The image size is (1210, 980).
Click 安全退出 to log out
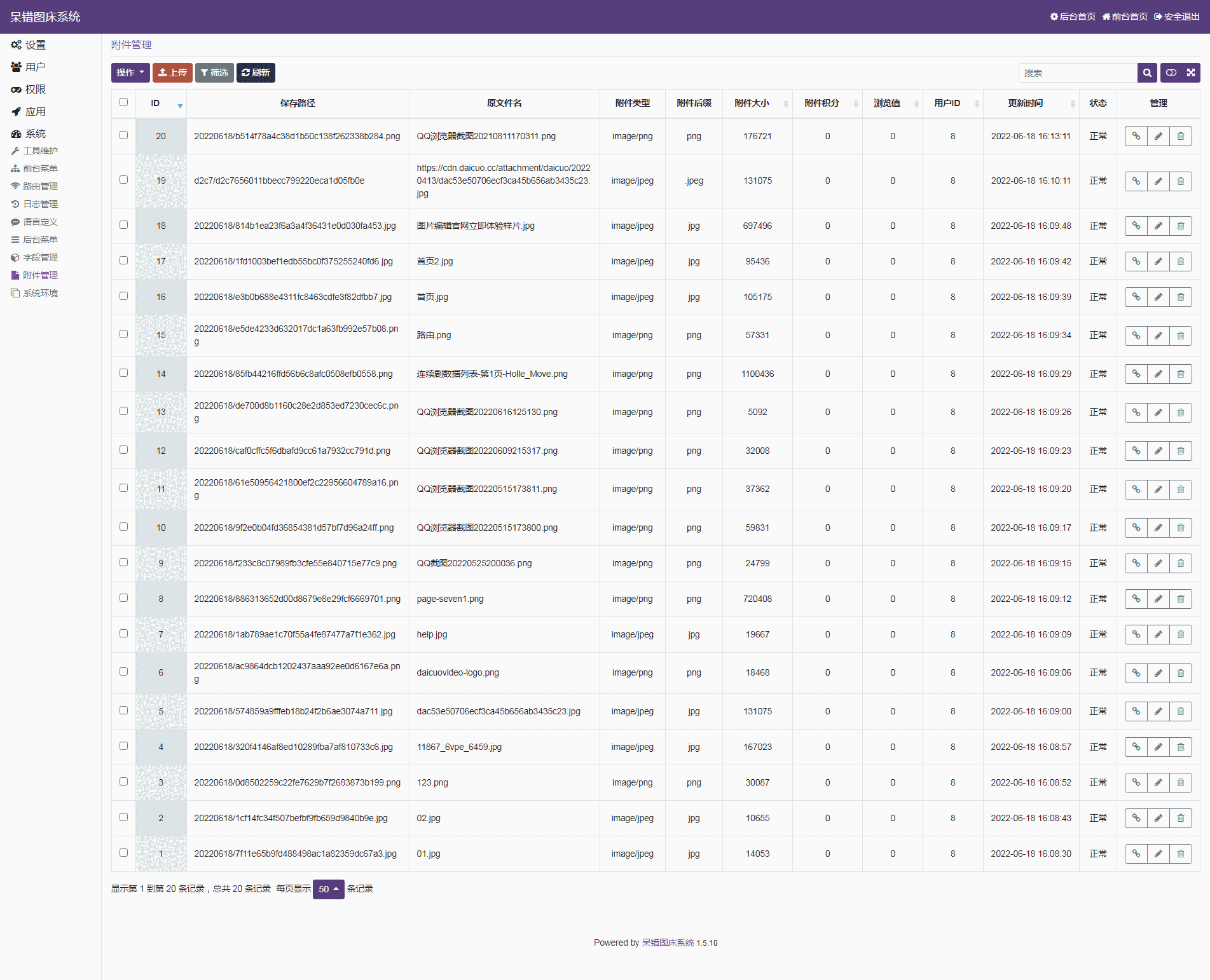point(1177,17)
